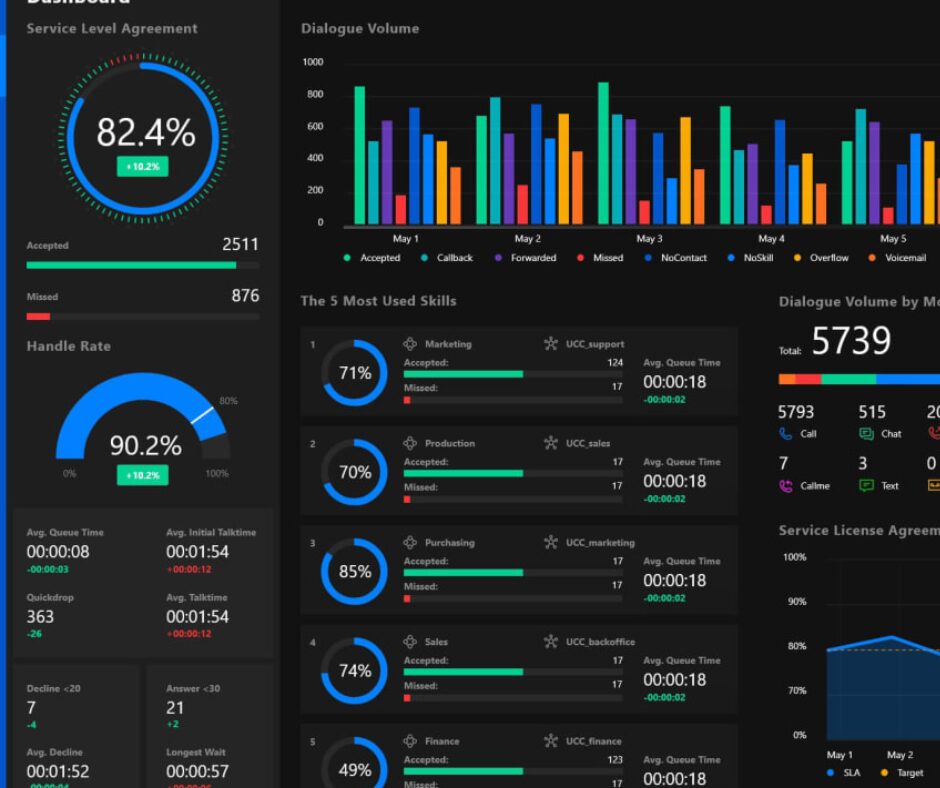Click the UCC_finance queue icon
The image size is (940, 788).
[x=551, y=741]
